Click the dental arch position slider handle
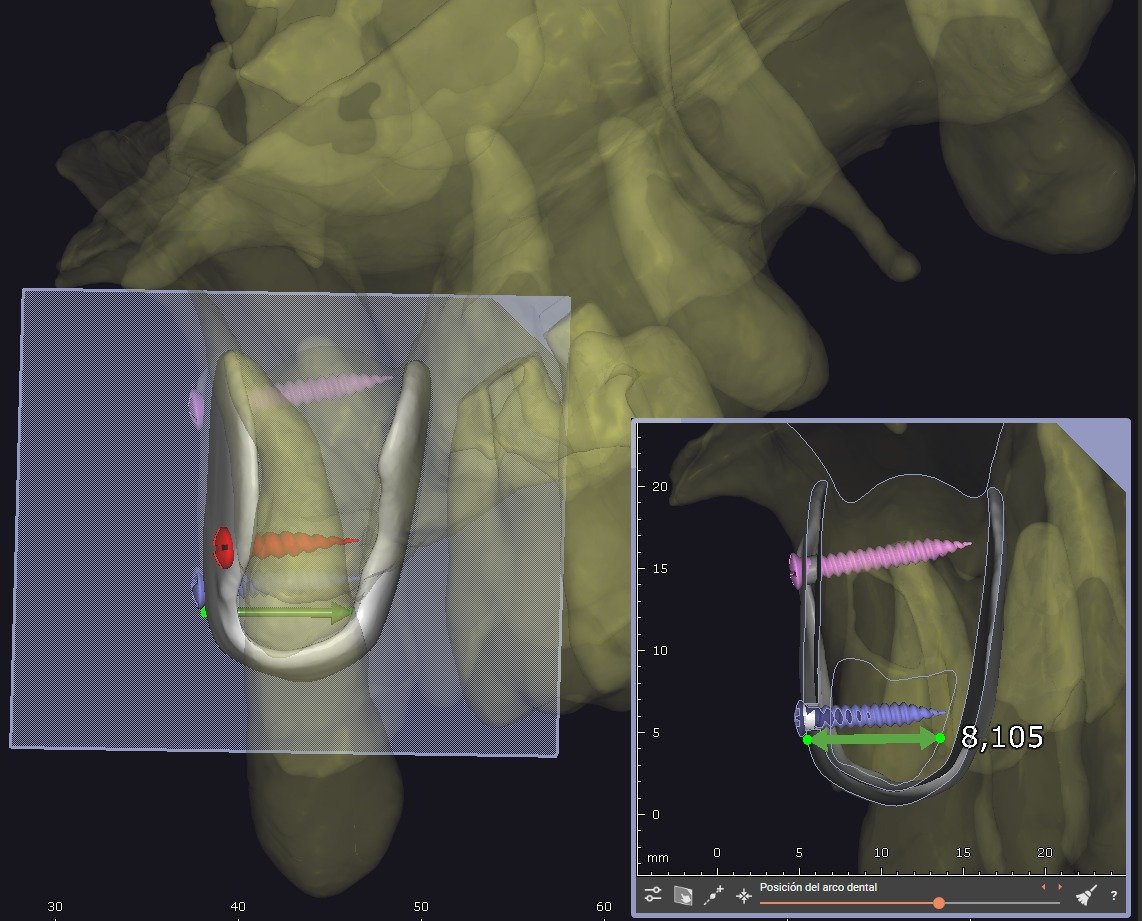1142x921 pixels. pyautogui.click(x=938, y=903)
